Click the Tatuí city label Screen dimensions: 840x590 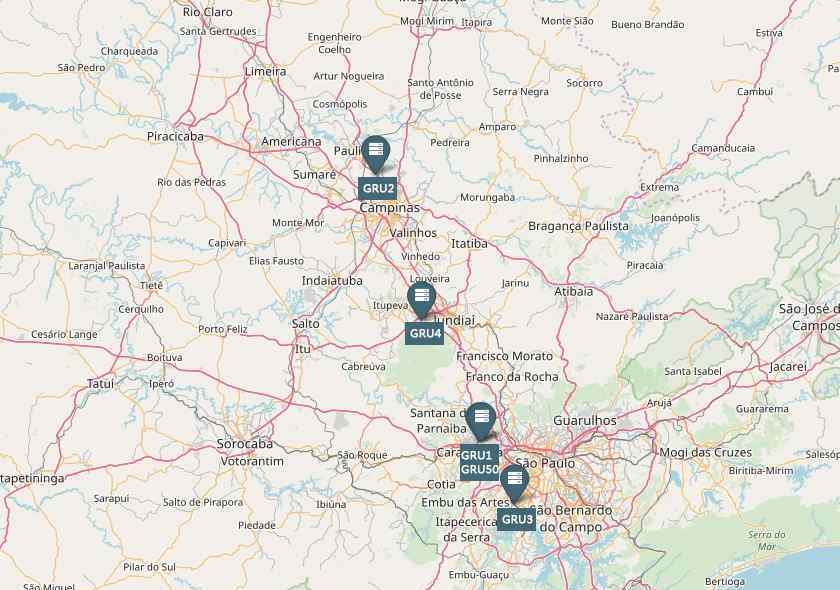coord(100,384)
